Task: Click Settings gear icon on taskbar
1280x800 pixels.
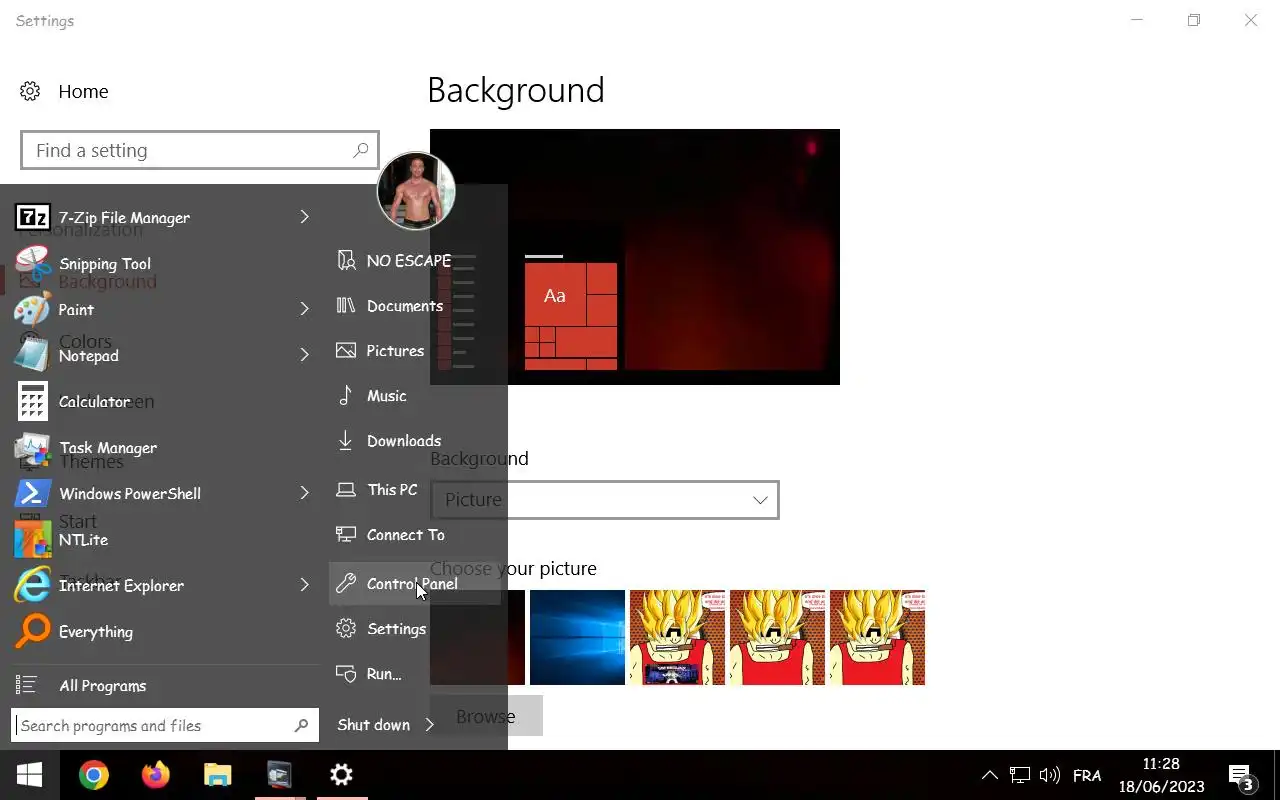Action: [342, 775]
